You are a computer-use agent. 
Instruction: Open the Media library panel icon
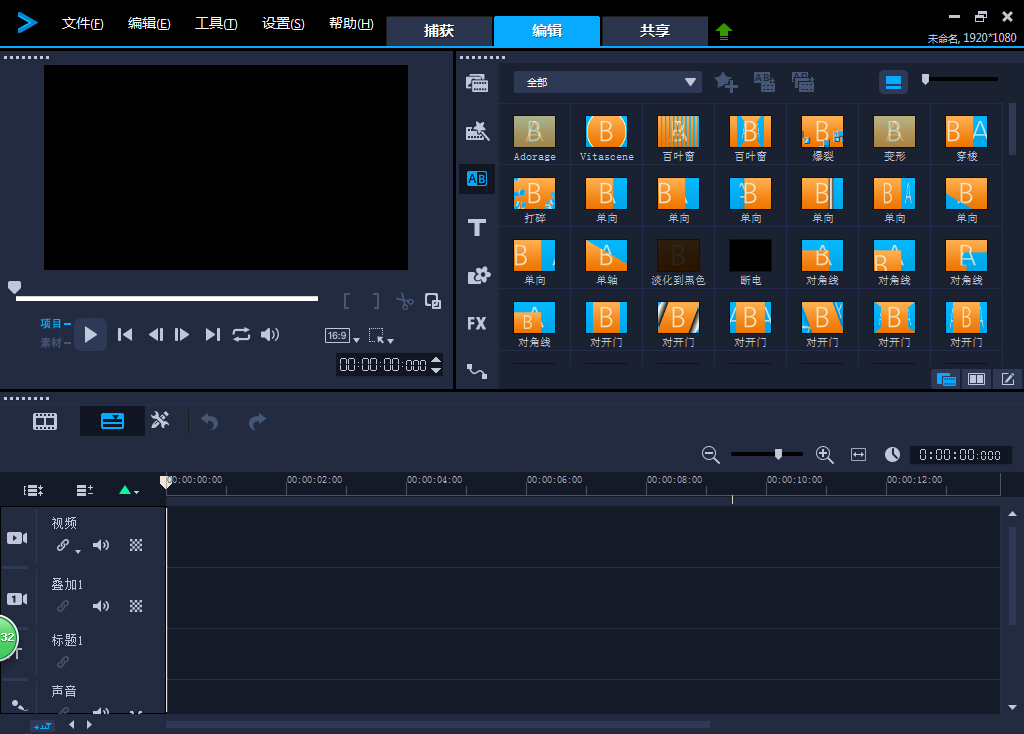(x=477, y=83)
